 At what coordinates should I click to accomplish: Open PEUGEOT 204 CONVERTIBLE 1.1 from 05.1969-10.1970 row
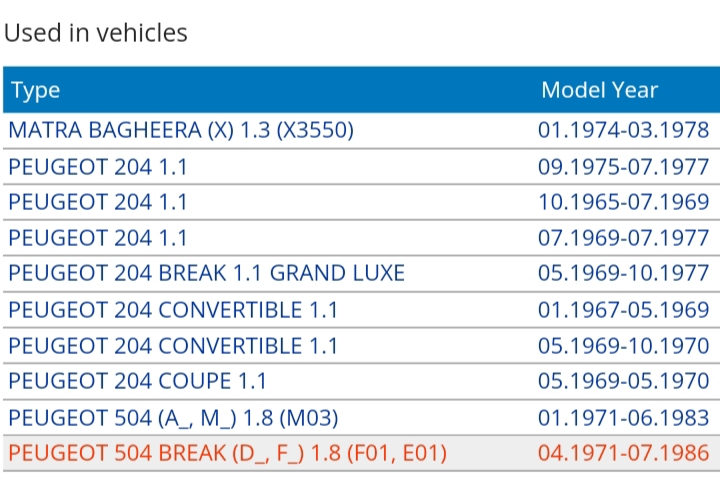pyautogui.click(x=173, y=346)
